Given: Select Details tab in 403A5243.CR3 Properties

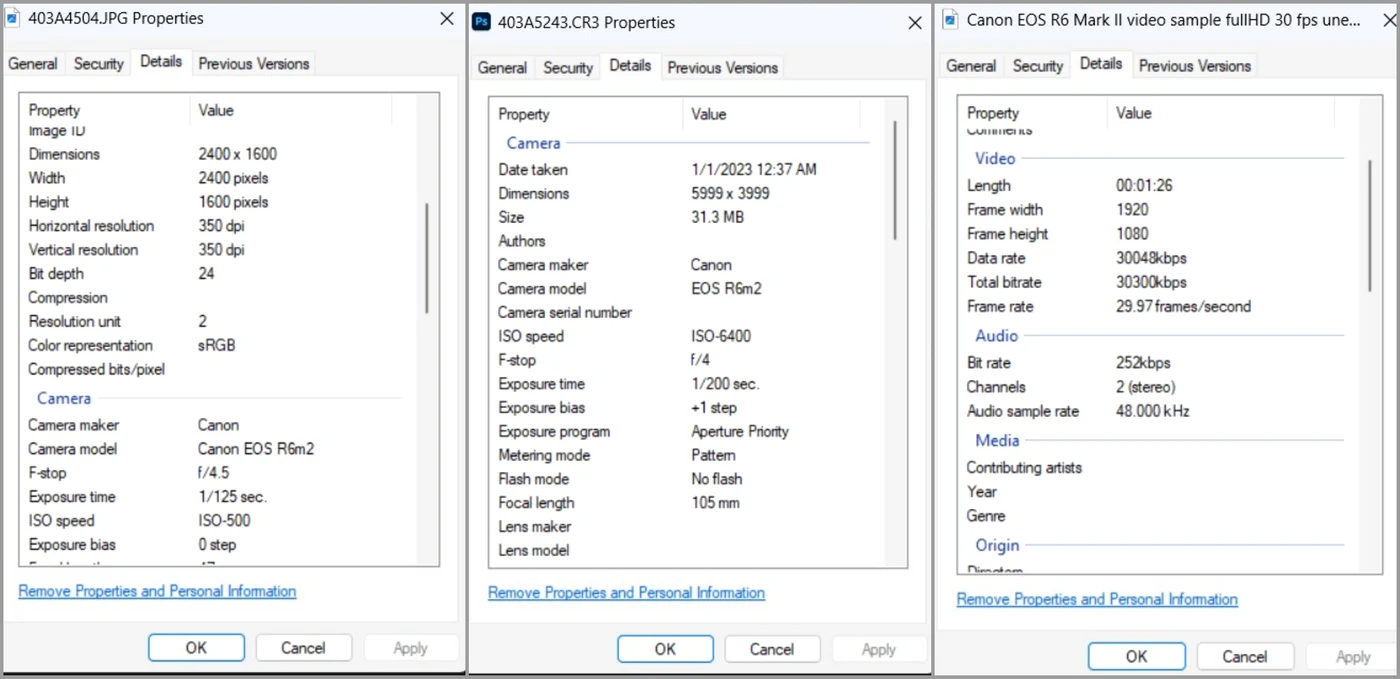Looking at the screenshot, I should coord(630,65).
